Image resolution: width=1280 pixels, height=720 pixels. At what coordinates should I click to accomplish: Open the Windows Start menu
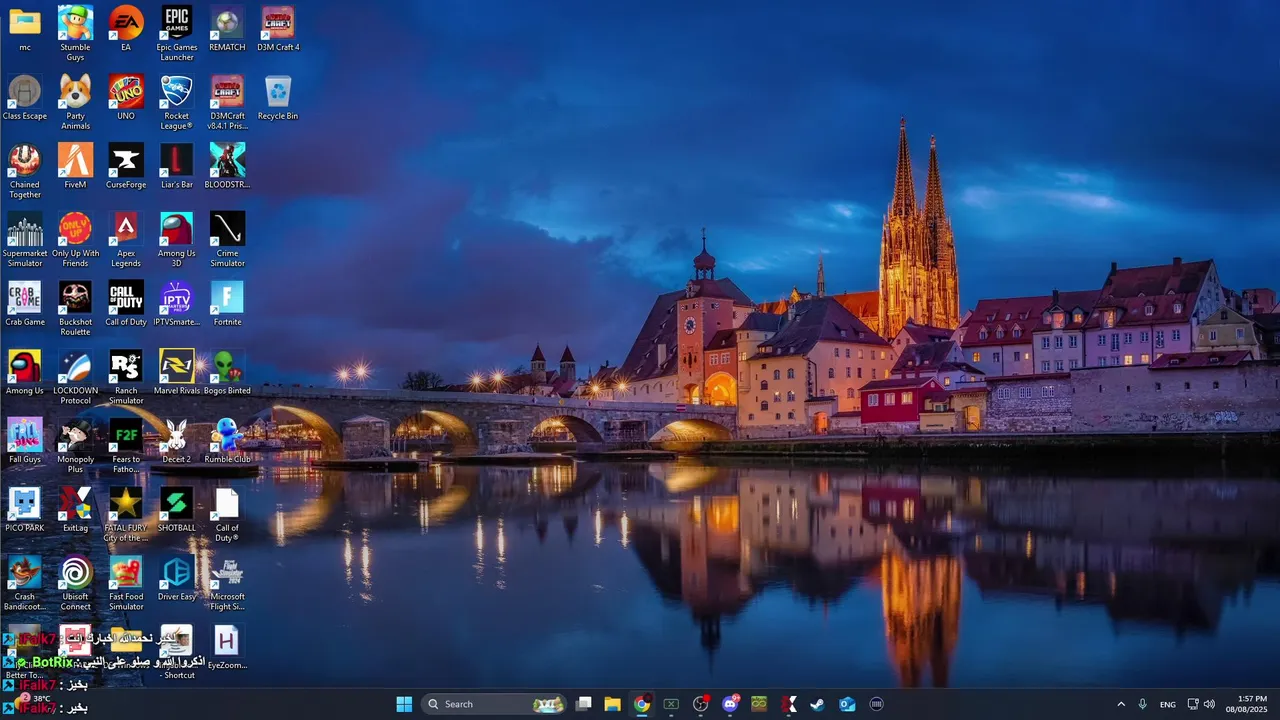[x=404, y=704]
